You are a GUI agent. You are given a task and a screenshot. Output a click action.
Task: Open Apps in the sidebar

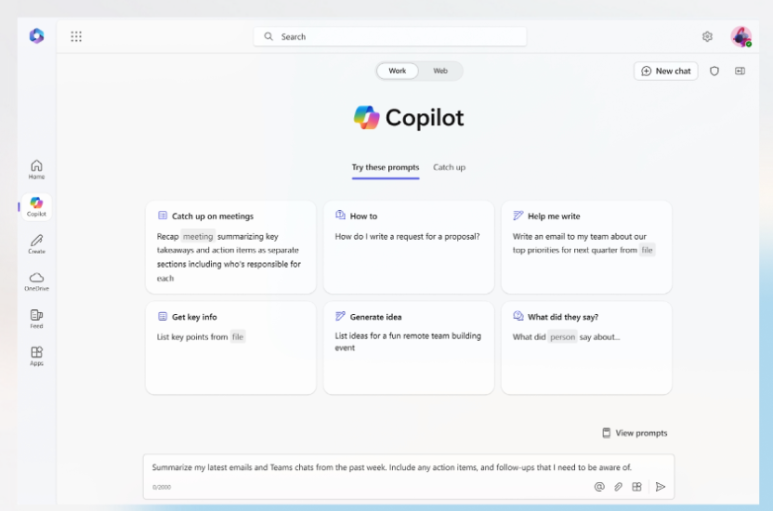click(x=36, y=356)
